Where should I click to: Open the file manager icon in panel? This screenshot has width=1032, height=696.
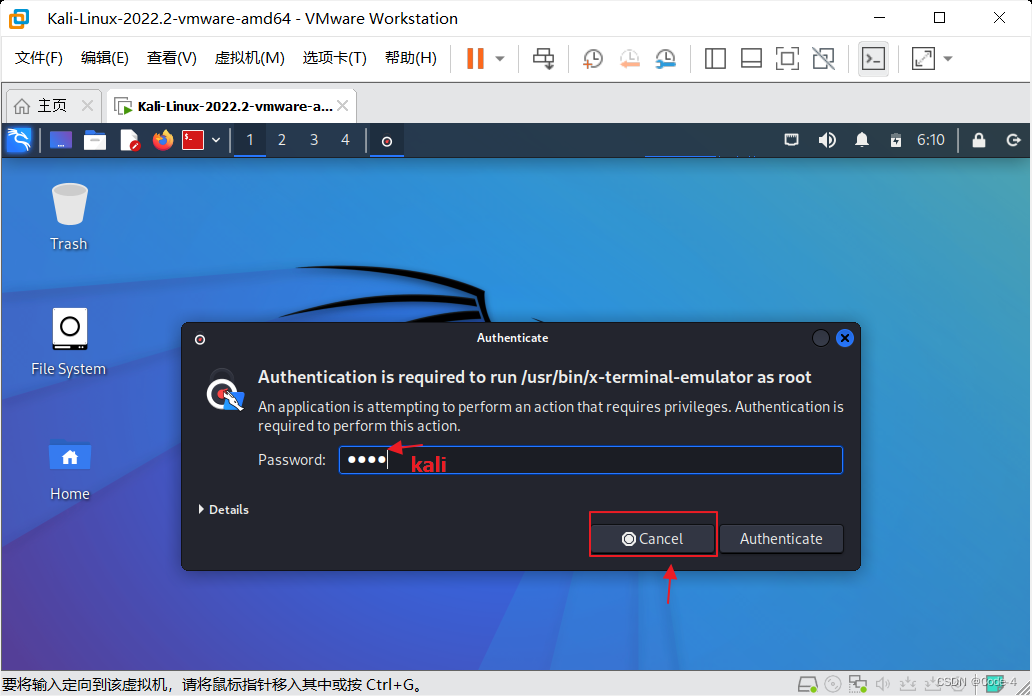coord(95,140)
